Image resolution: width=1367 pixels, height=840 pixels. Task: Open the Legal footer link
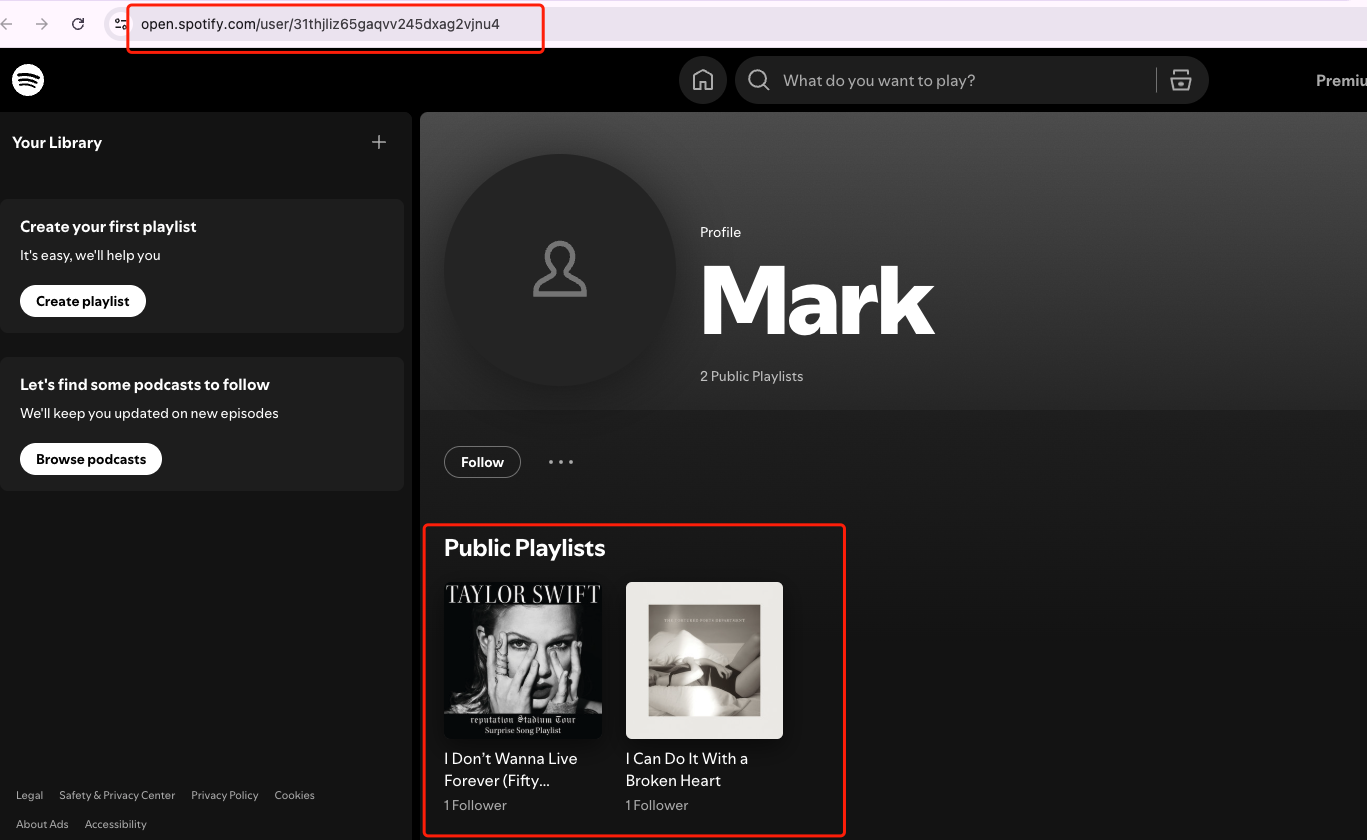pos(30,795)
